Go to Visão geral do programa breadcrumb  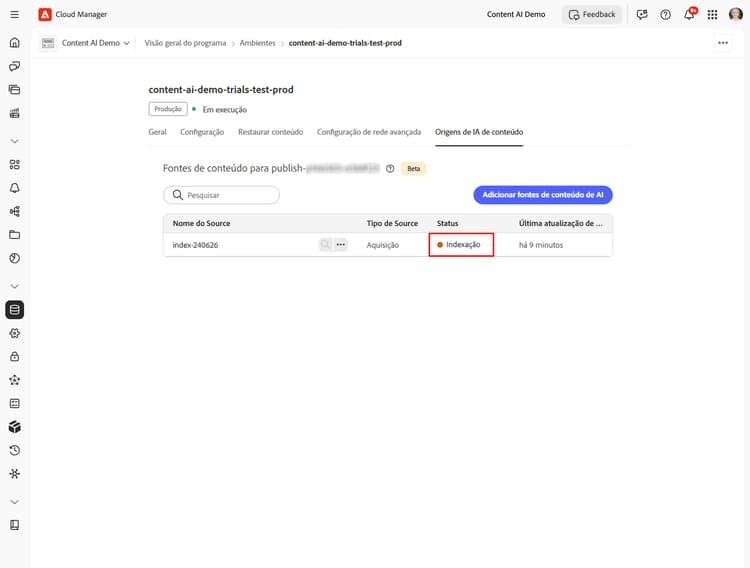click(185, 43)
